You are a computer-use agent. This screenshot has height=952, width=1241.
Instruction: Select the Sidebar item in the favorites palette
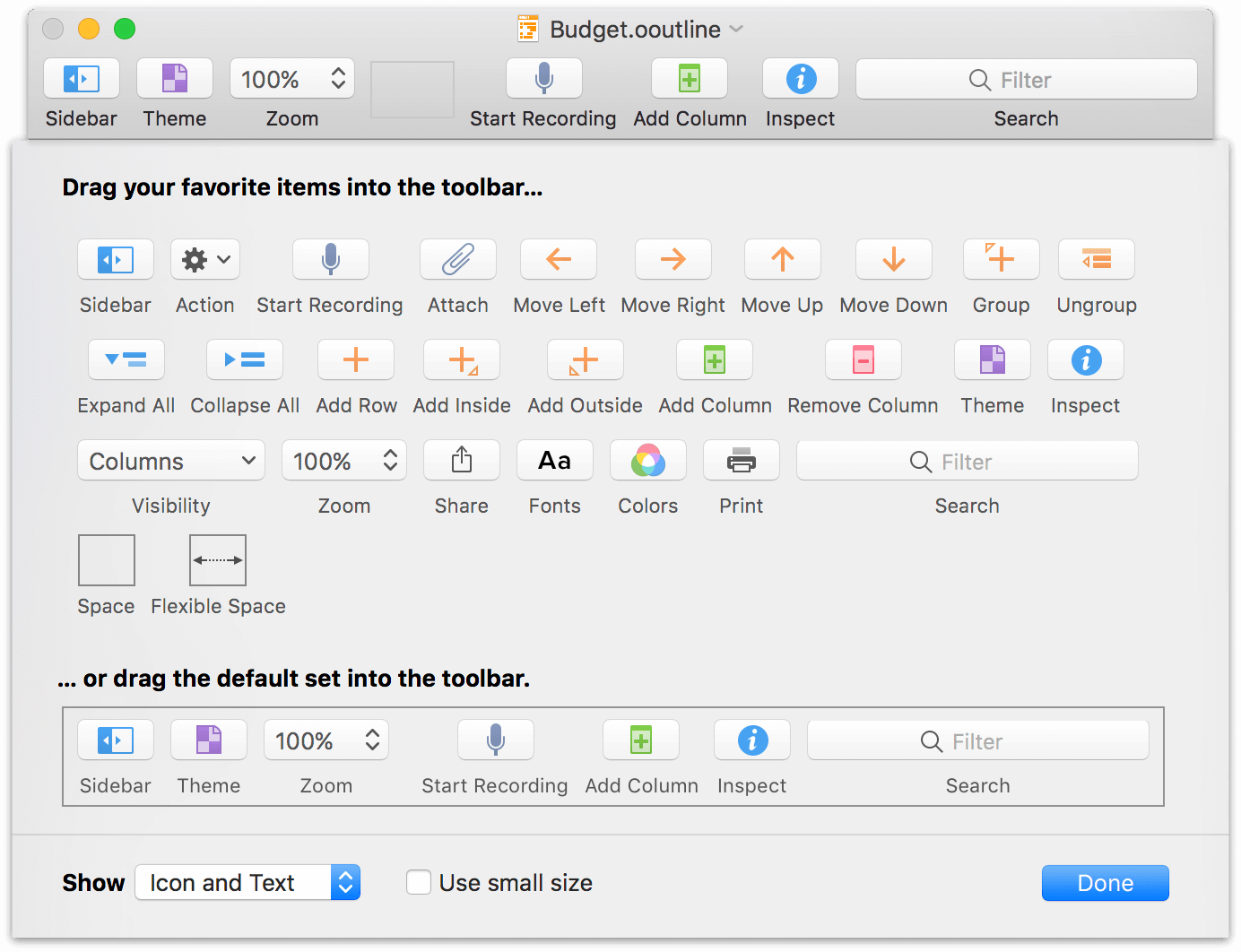point(116,260)
